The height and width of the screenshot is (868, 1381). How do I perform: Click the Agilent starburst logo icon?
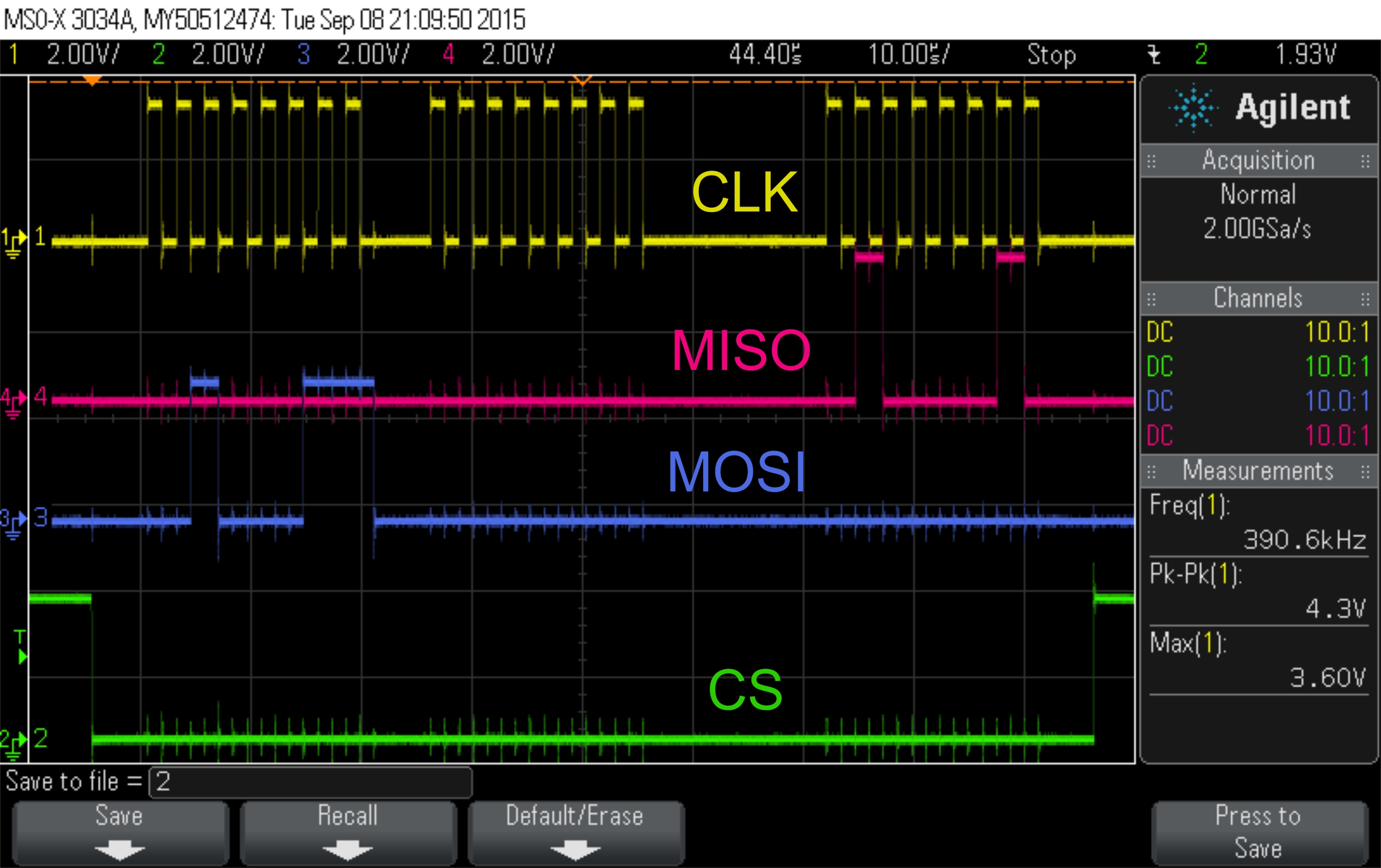pos(1194,108)
